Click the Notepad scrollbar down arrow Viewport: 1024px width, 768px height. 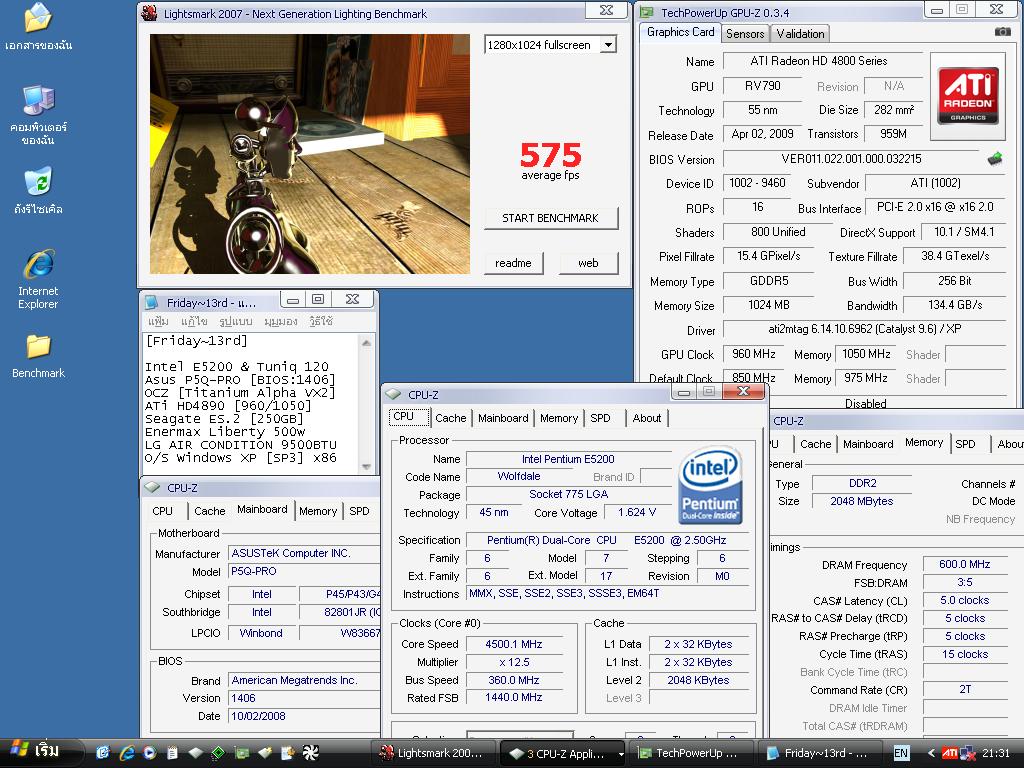pyautogui.click(x=366, y=466)
